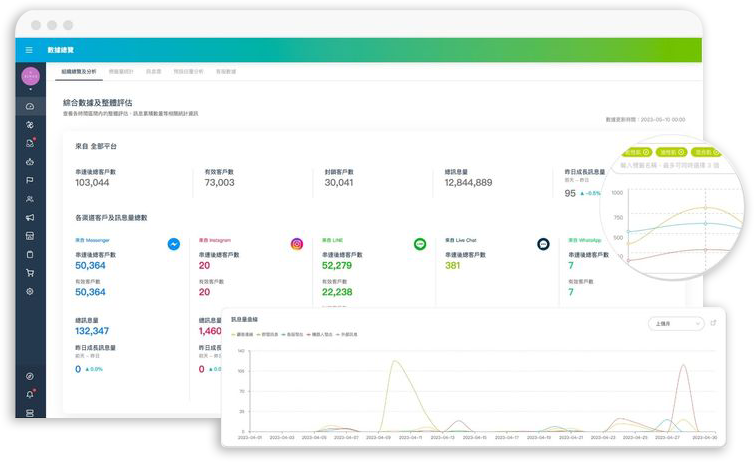Click the blocked customers value 30,041

pos(339,183)
